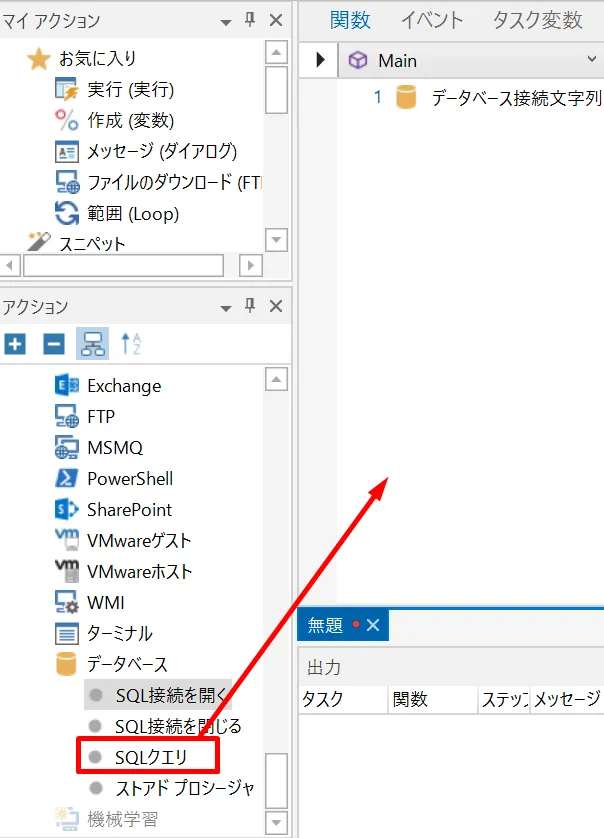
Task: Collapse the Main function triangle
Action: pos(321,61)
